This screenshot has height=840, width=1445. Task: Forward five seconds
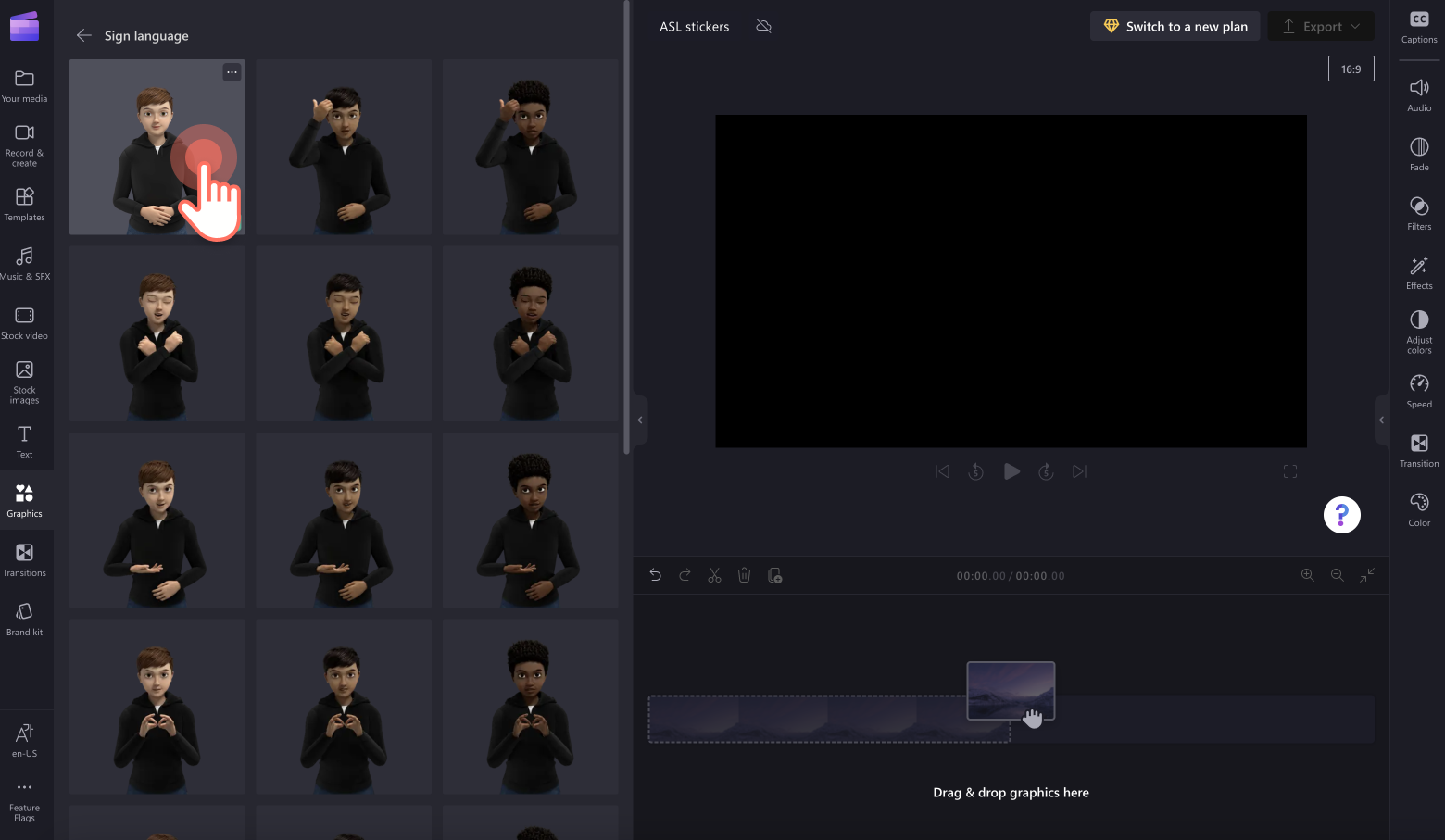pos(1046,471)
